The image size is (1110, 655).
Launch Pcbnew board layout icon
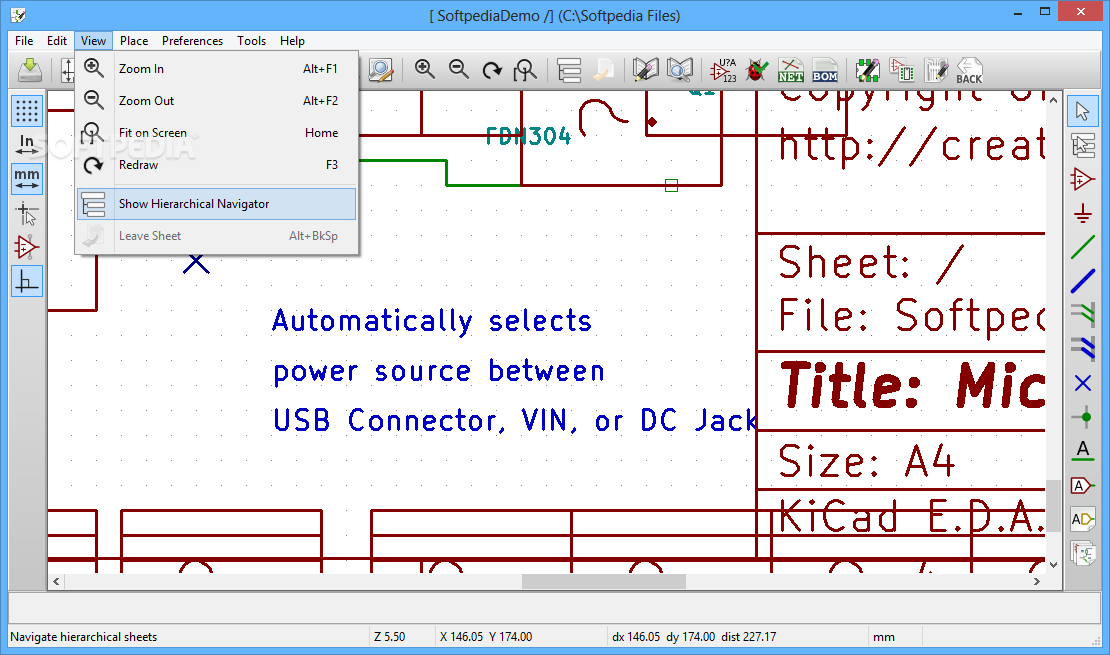pyautogui.click(x=867, y=70)
